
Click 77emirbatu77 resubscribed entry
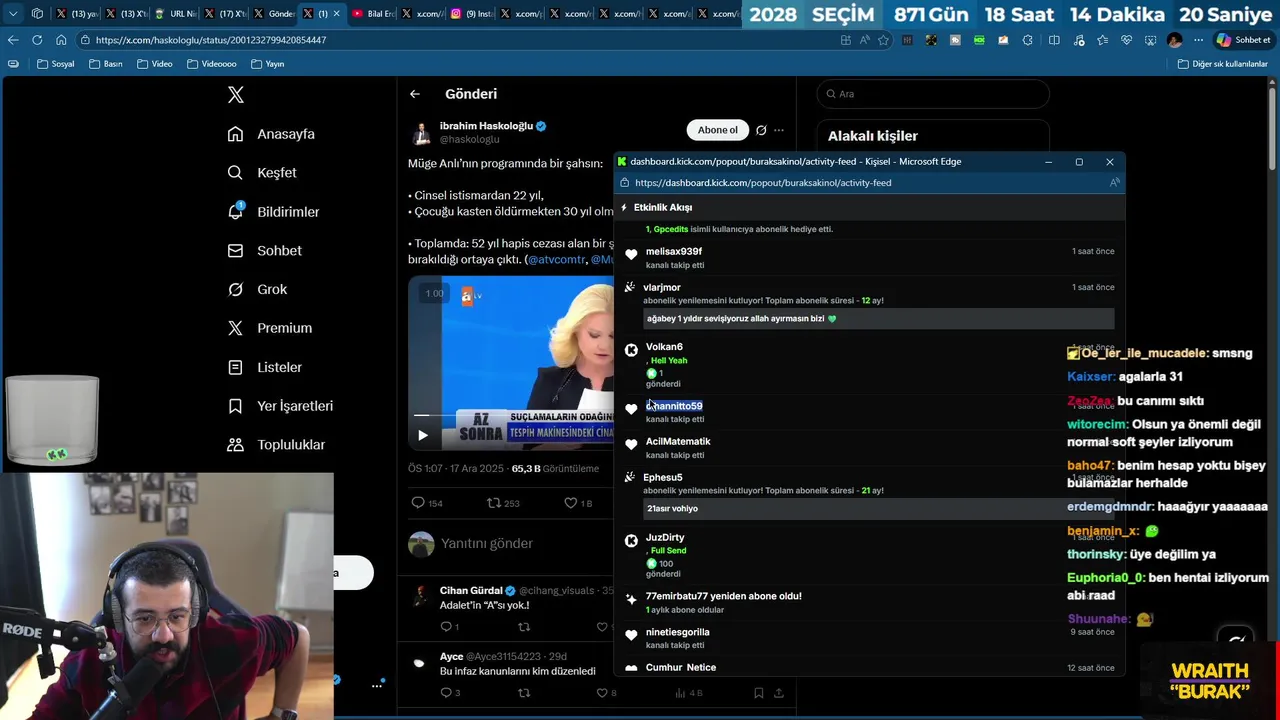coord(723,596)
